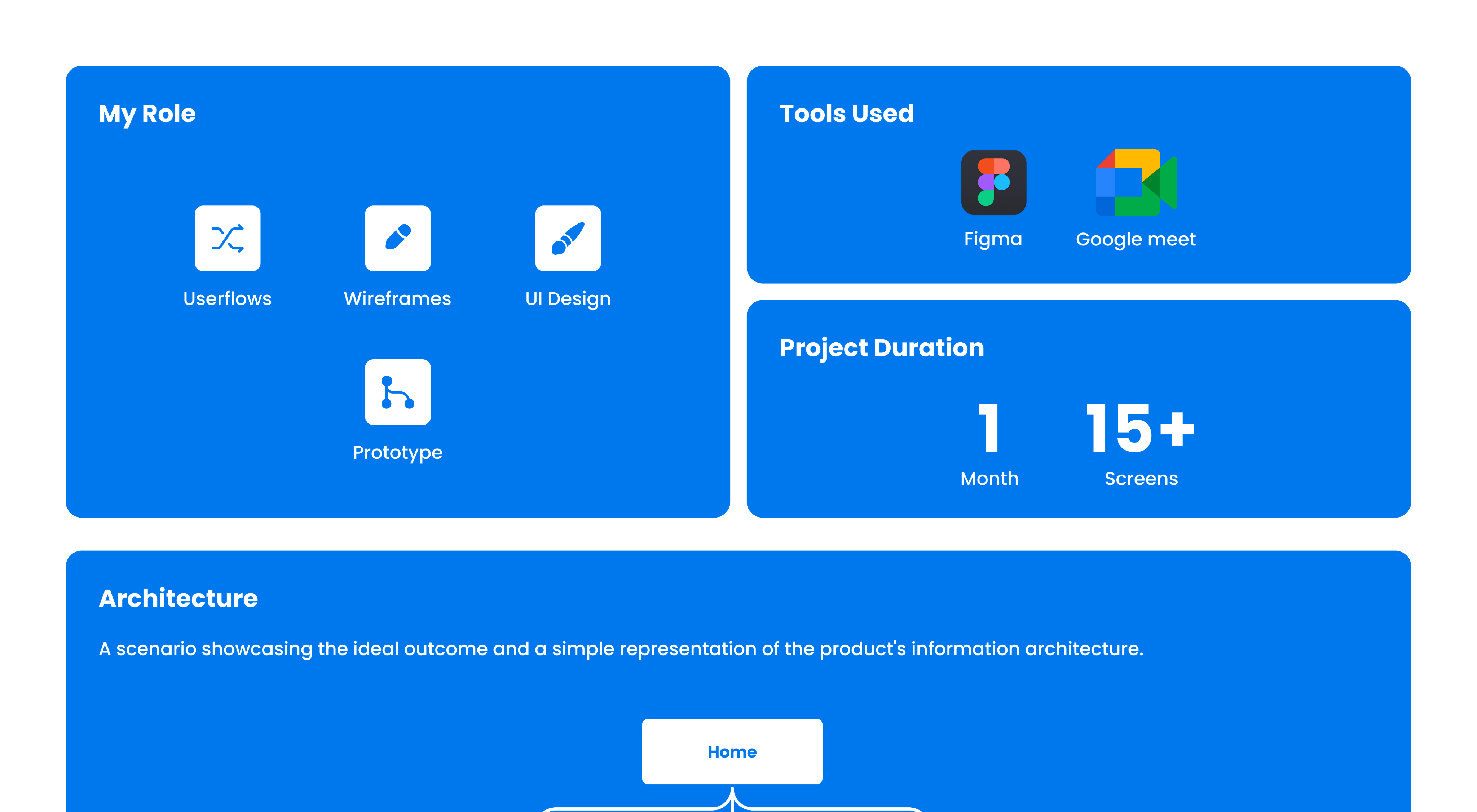Click the Project Duration heading
The width and height of the screenshot is (1477, 812).
tap(881, 348)
